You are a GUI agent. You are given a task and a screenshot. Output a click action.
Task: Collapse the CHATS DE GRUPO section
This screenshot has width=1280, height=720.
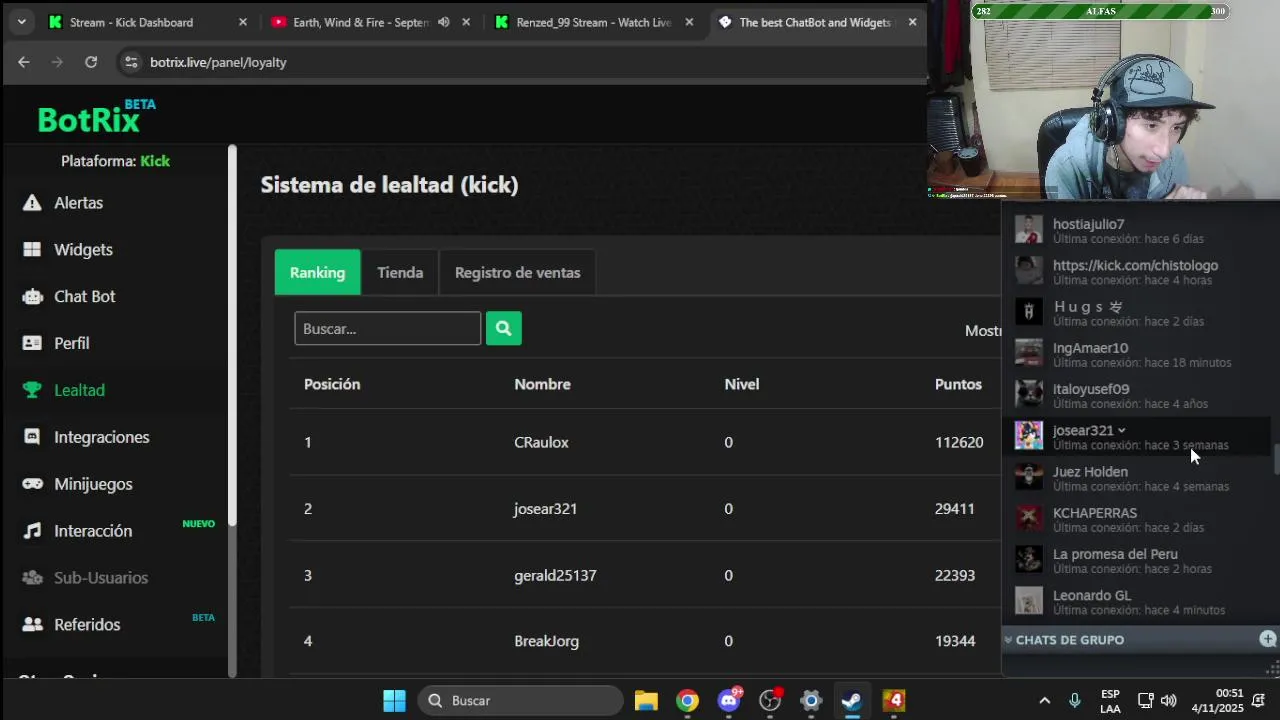coord(1008,639)
